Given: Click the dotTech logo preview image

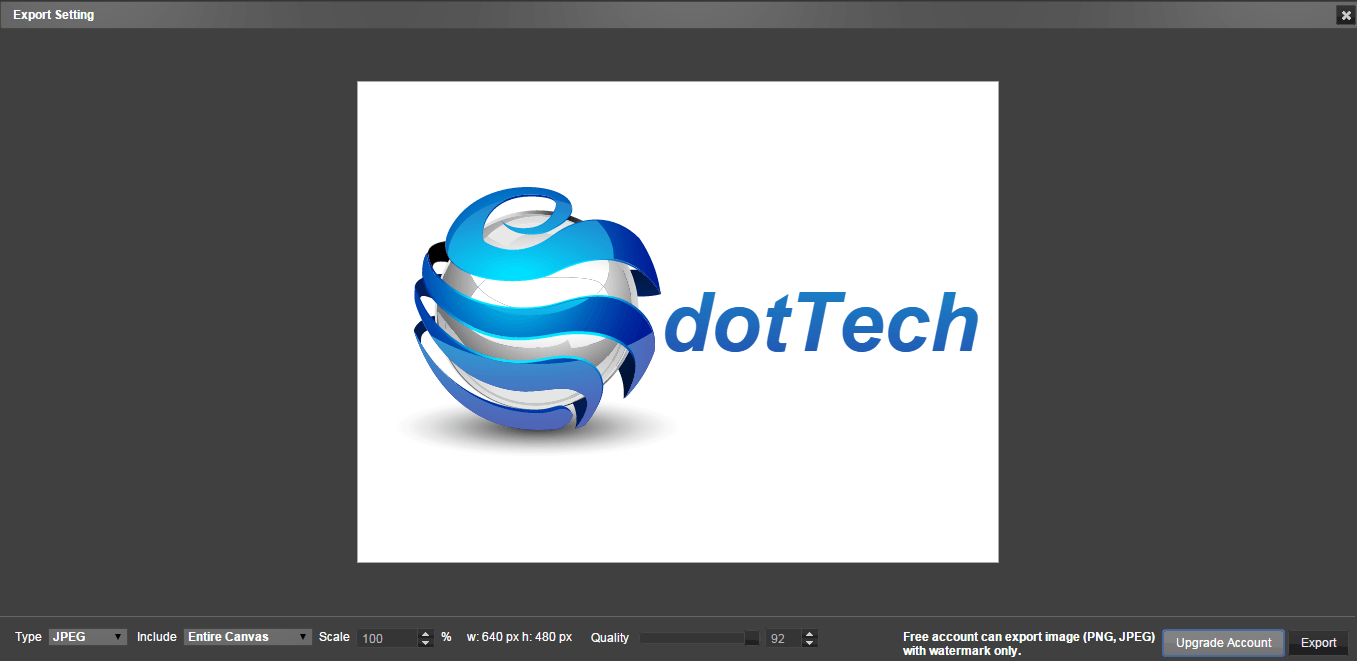Looking at the screenshot, I should coord(677,321).
